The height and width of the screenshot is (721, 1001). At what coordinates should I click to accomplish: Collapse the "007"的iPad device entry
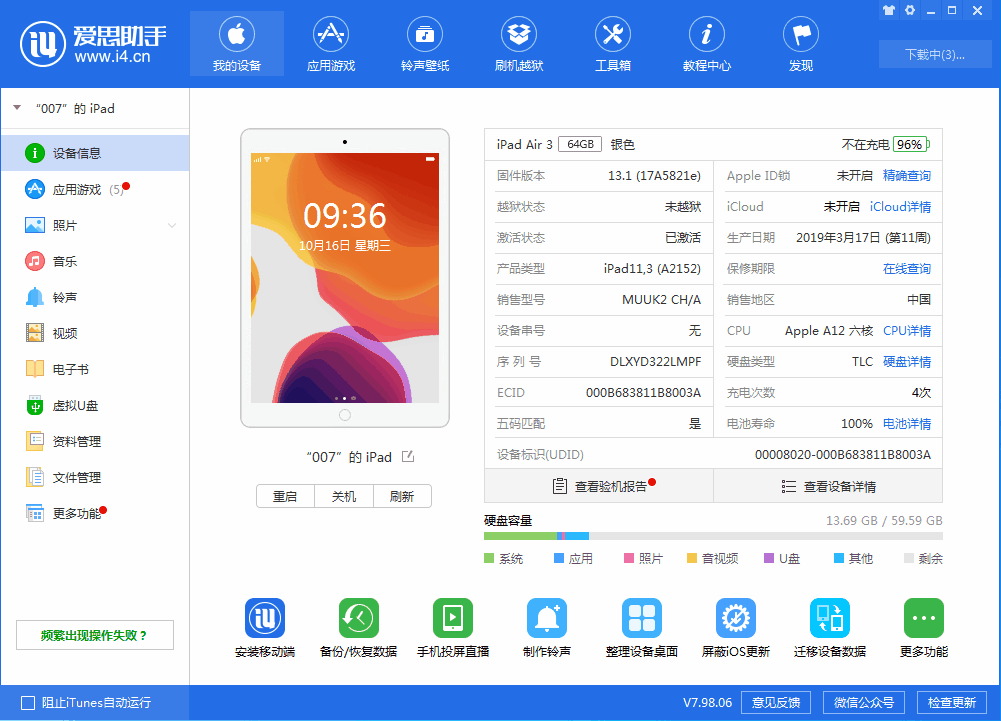(x=17, y=107)
